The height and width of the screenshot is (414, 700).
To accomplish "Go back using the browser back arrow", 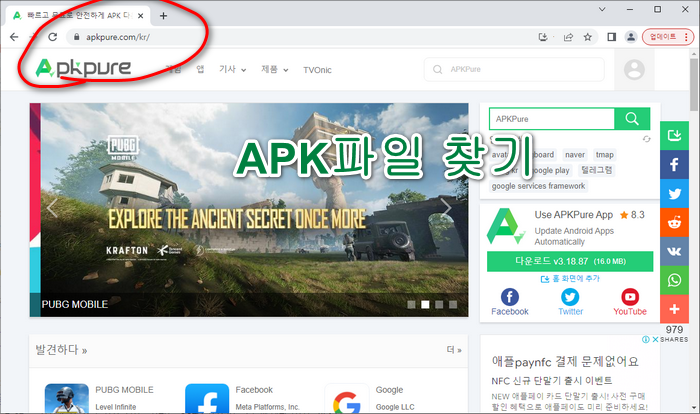I will click(x=14, y=37).
